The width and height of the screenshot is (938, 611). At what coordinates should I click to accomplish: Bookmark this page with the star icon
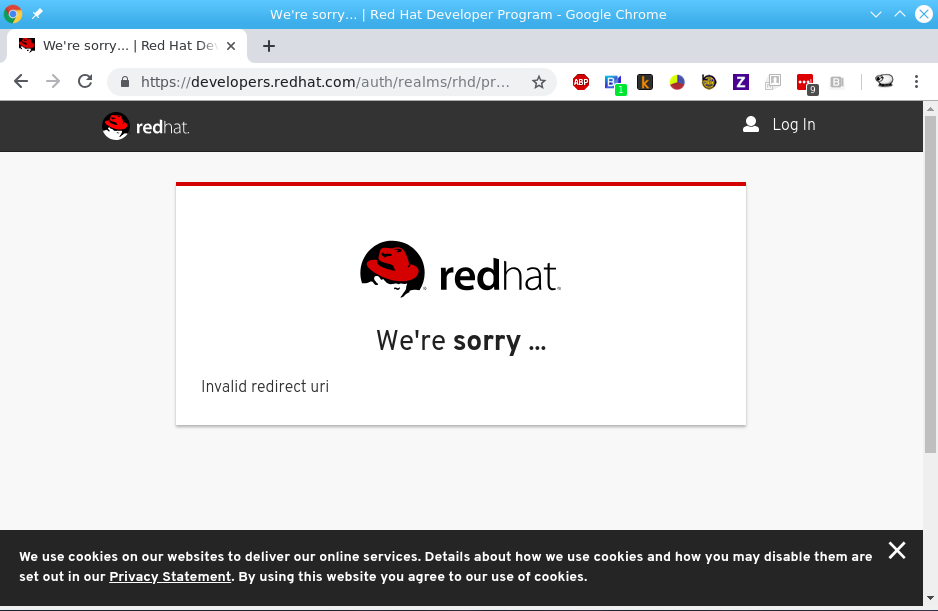click(x=539, y=82)
